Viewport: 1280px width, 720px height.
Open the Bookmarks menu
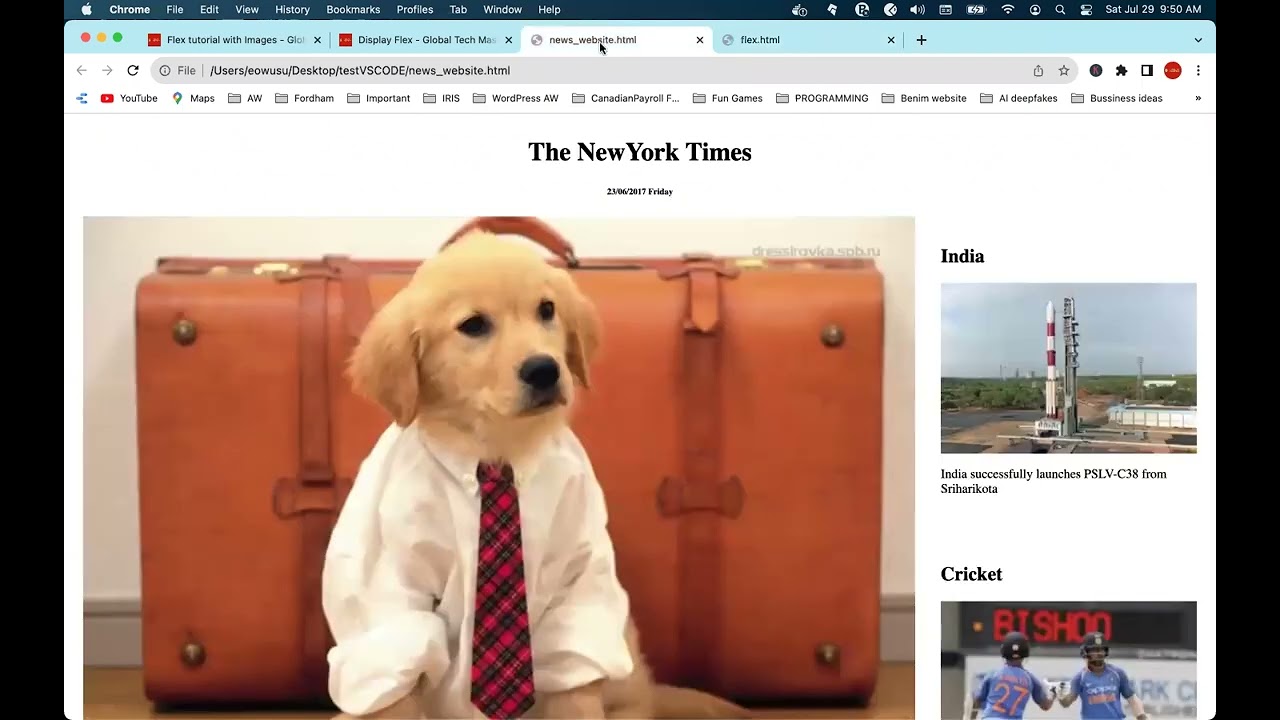(353, 10)
